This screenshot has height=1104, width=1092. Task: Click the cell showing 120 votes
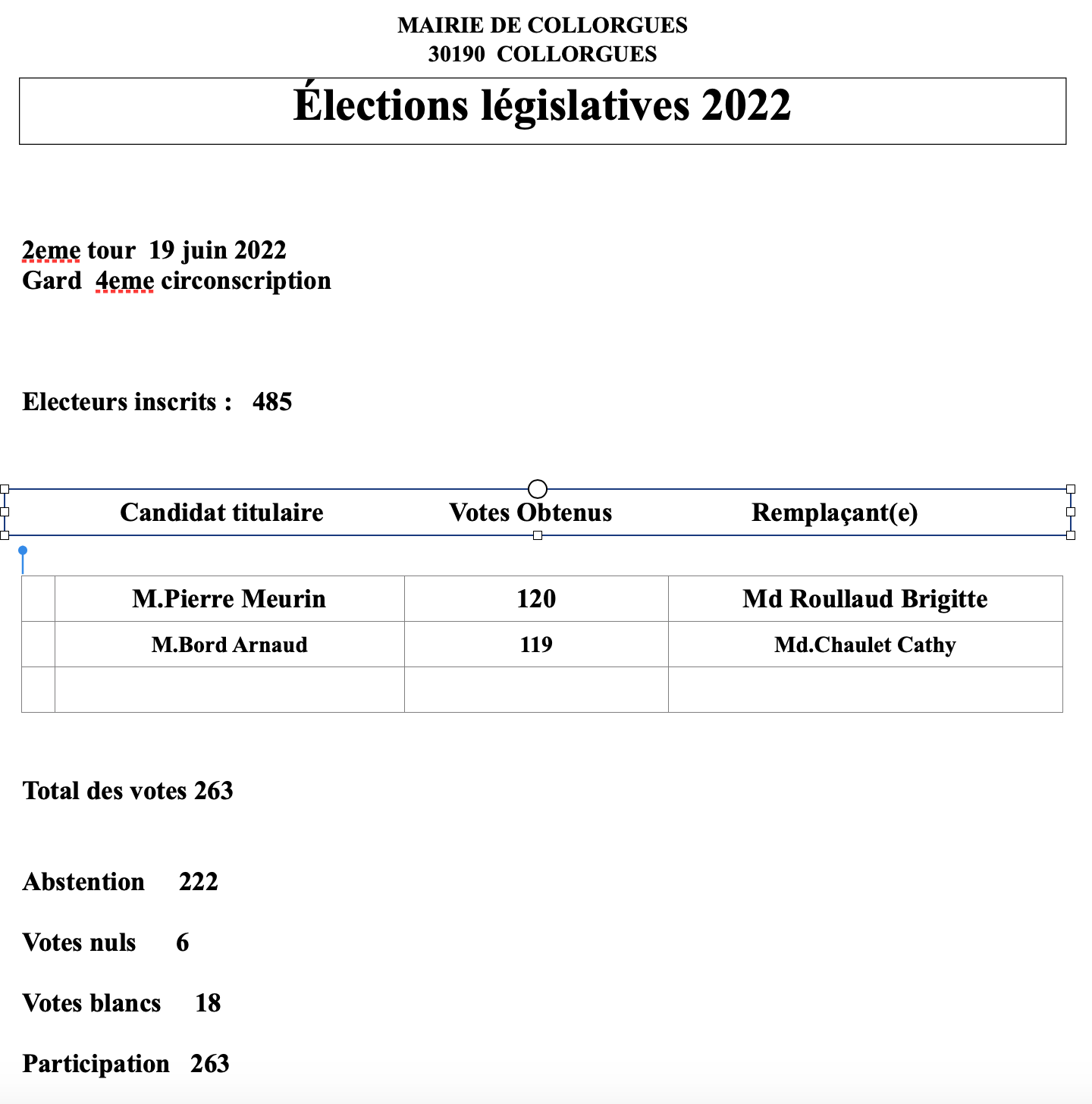pos(536,599)
